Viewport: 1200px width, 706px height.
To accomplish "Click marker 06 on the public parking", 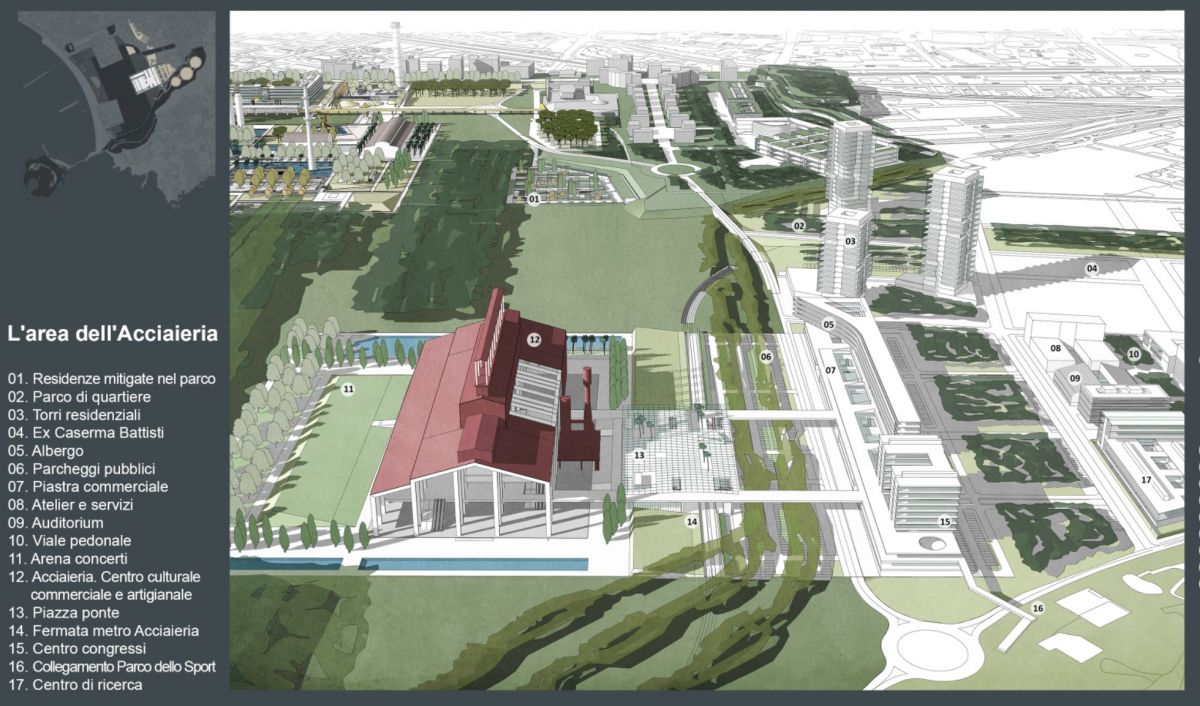I will click(766, 357).
